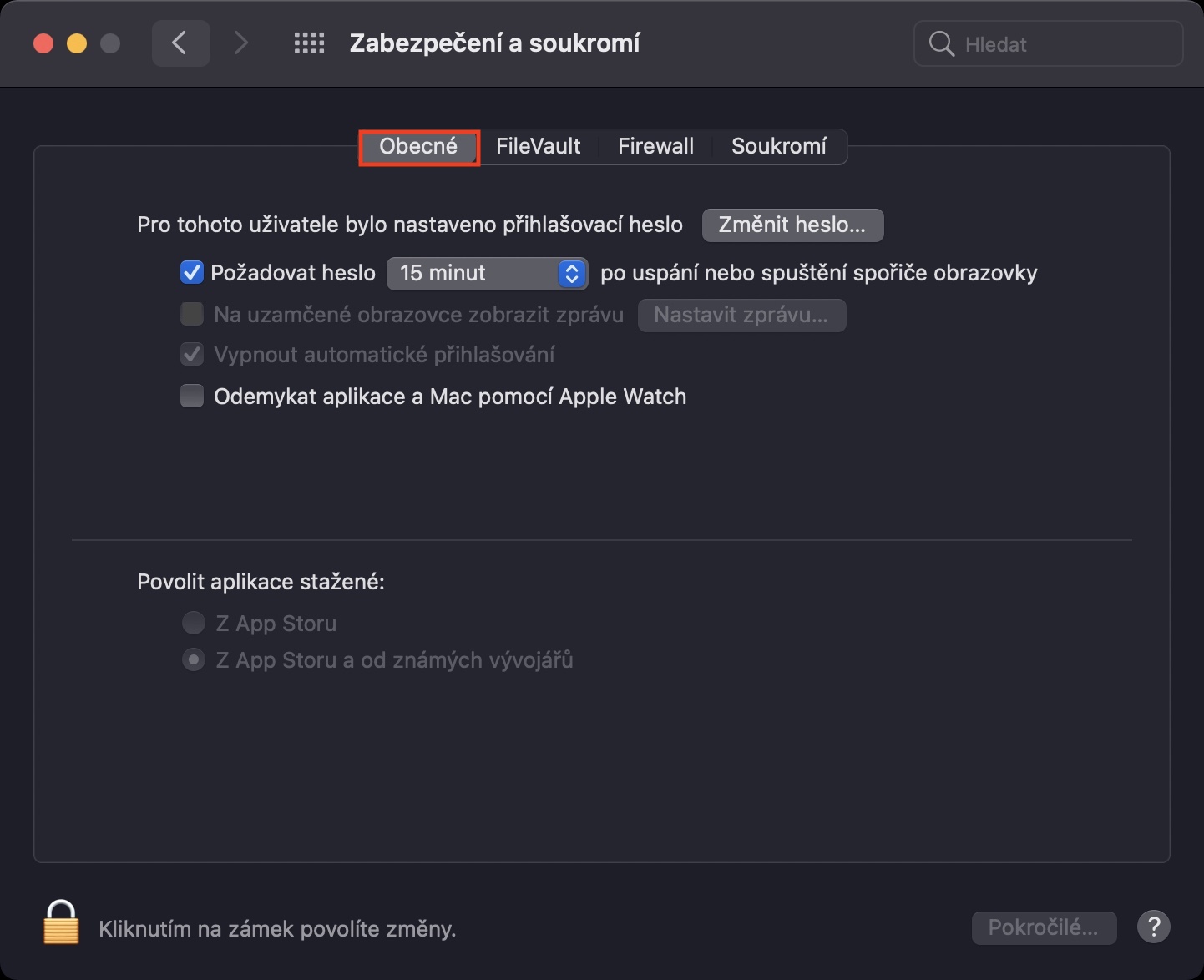Close the window with the red button

coord(43,43)
